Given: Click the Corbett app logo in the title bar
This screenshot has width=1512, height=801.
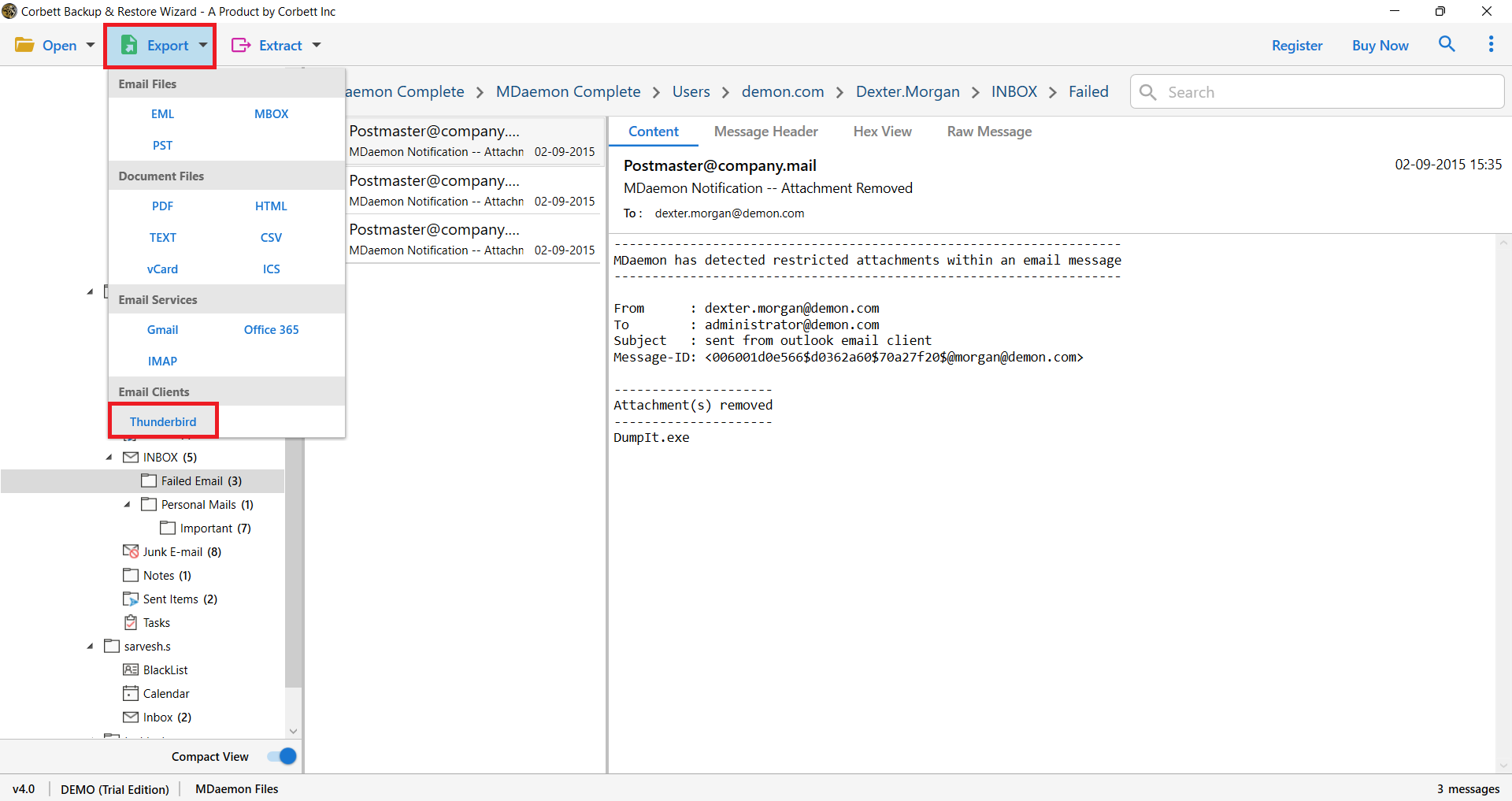Looking at the screenshot, I should tap(9, 11).
